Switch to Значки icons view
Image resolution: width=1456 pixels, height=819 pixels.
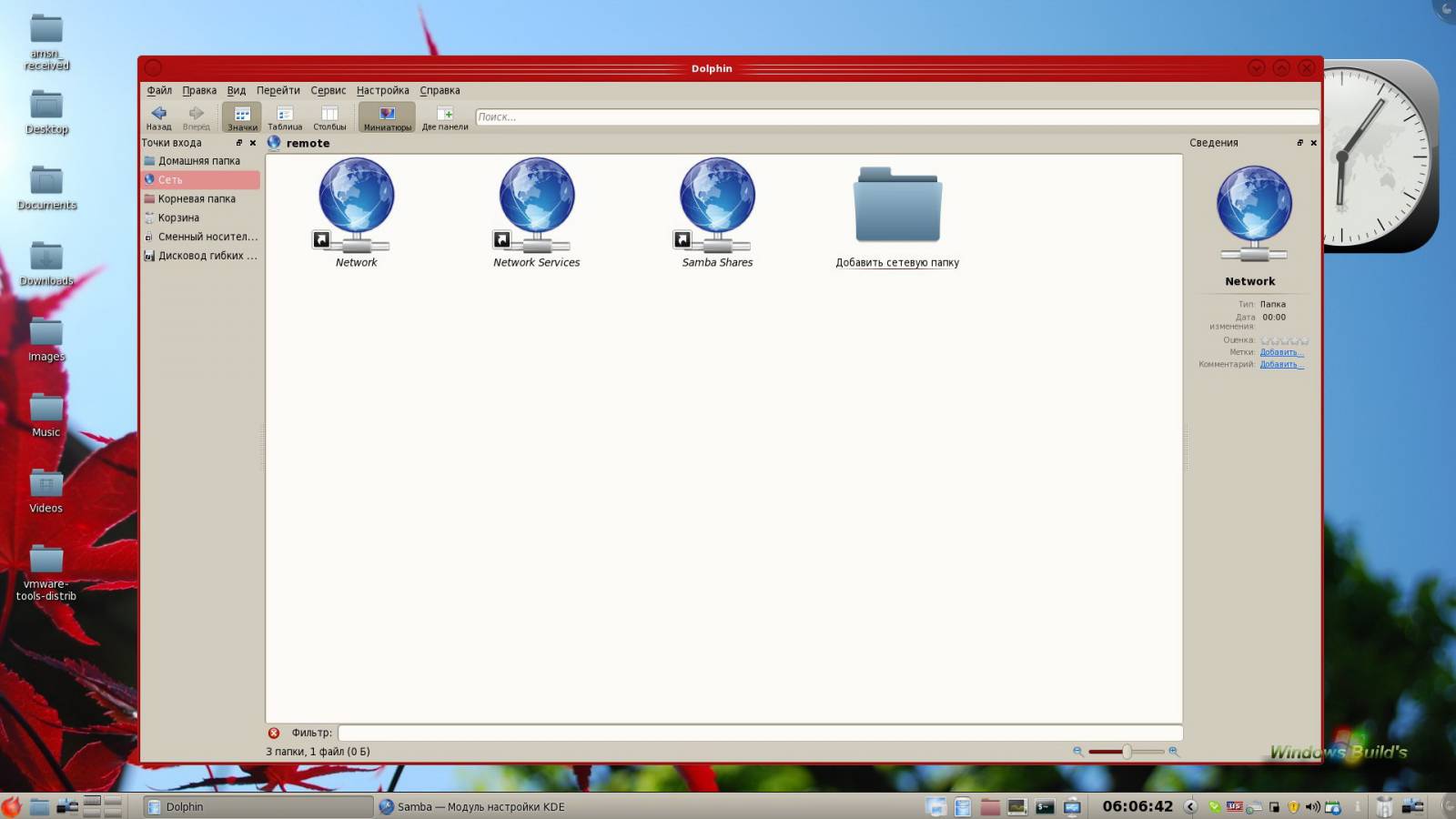[242, 116]
